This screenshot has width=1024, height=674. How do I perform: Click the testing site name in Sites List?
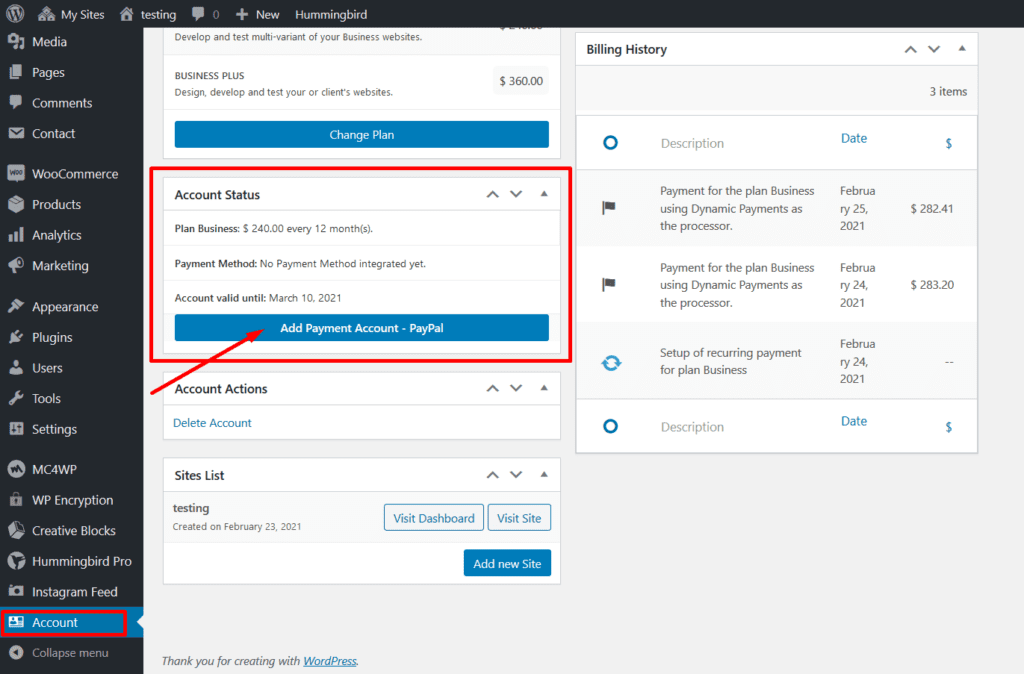(191, 507)
